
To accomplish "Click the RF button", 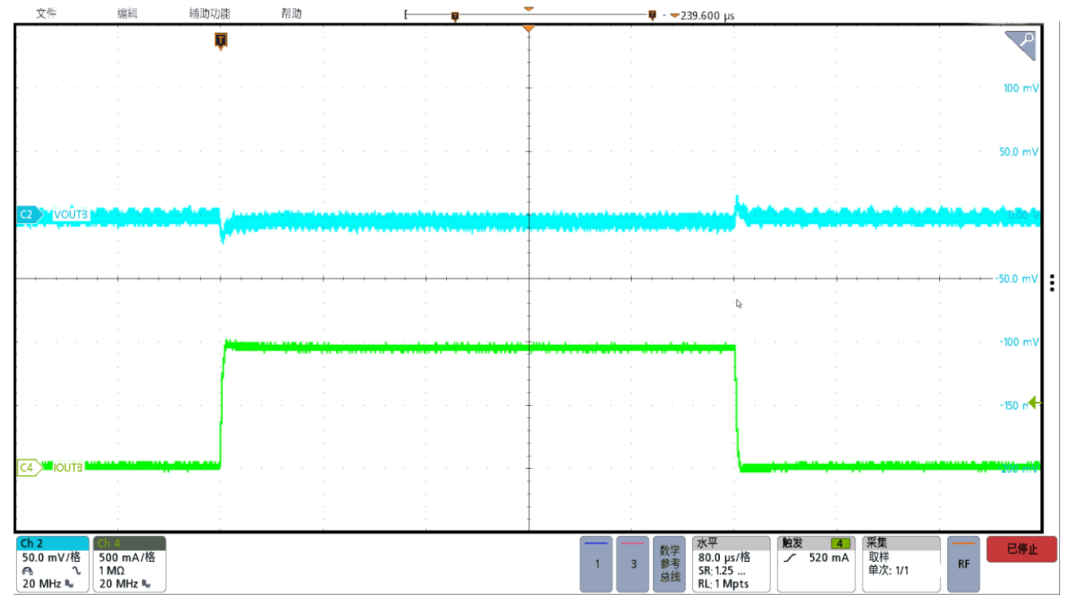I will [963, 564].
